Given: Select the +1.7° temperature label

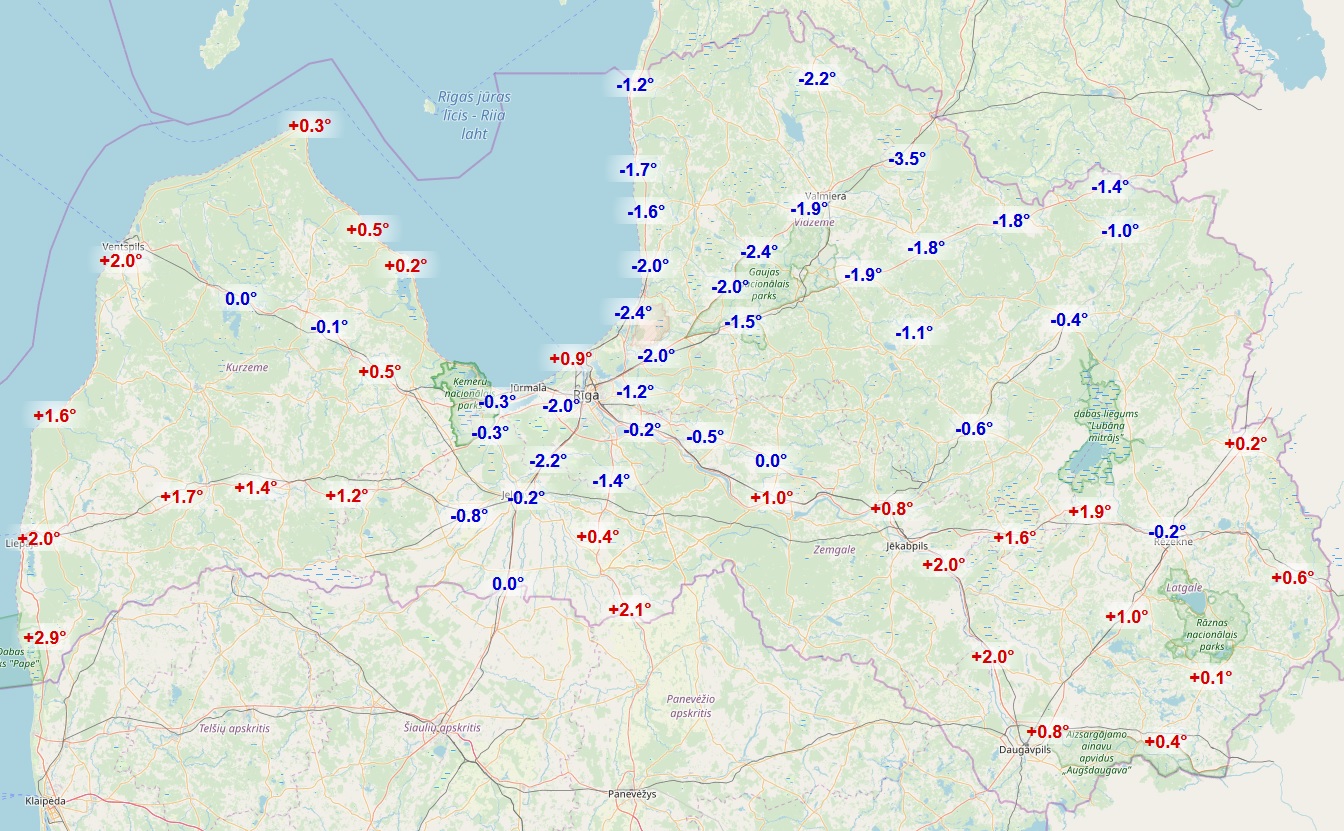Looking at the screenshot, I should click(181, 496).
